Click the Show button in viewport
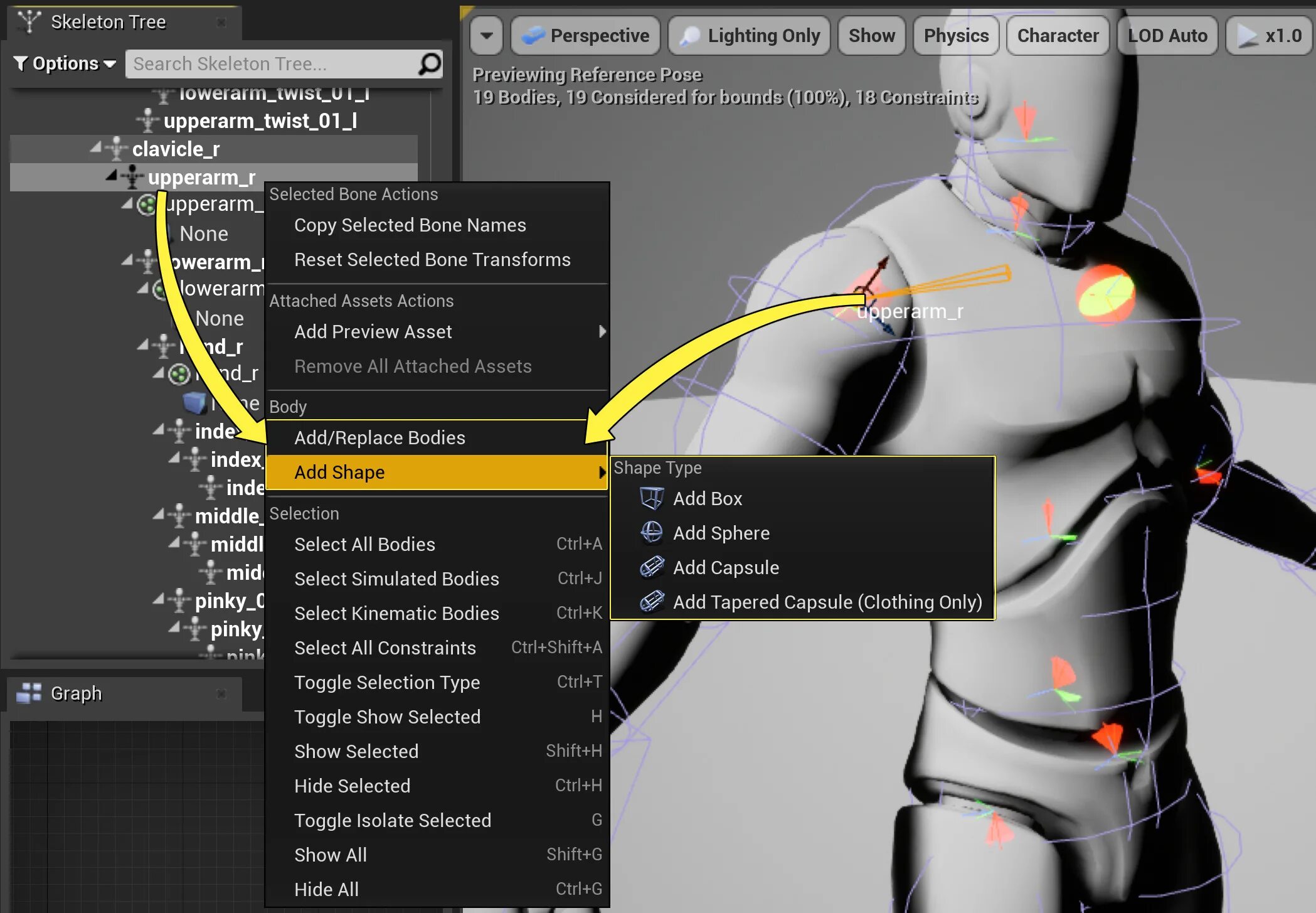 click(x=871, y=36)
